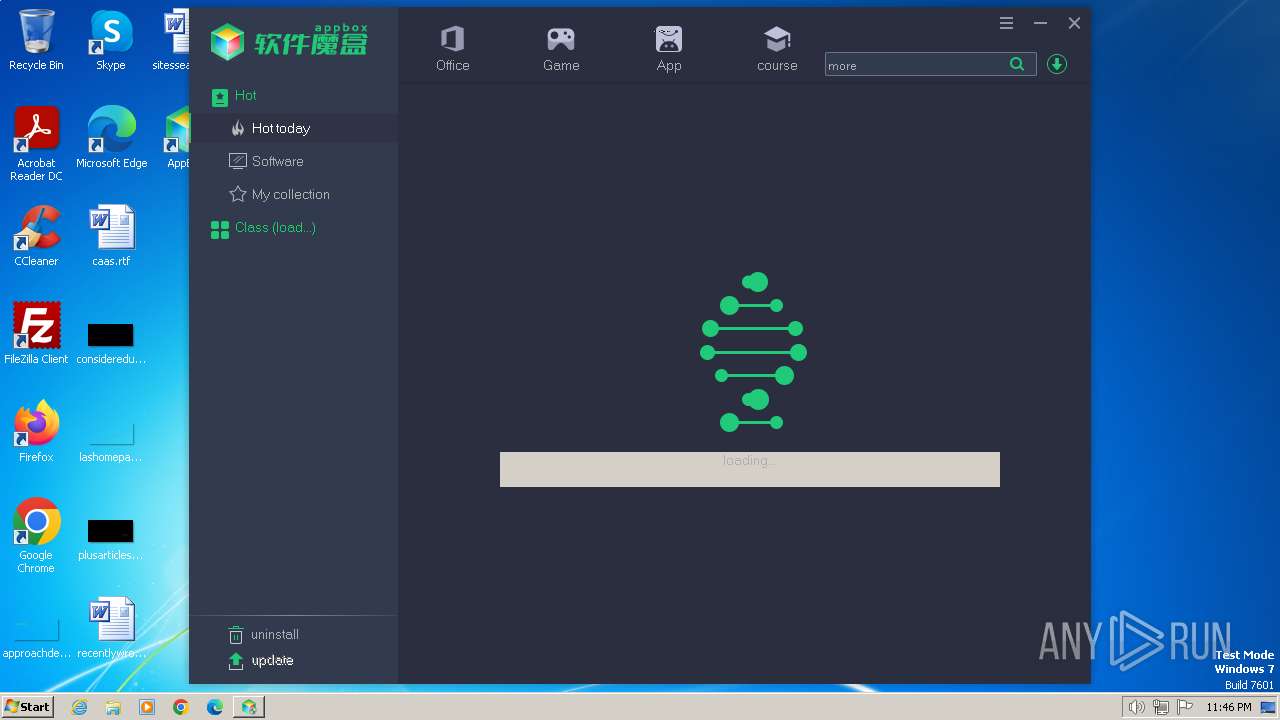Open Firefox desktop shortcut

36,432
